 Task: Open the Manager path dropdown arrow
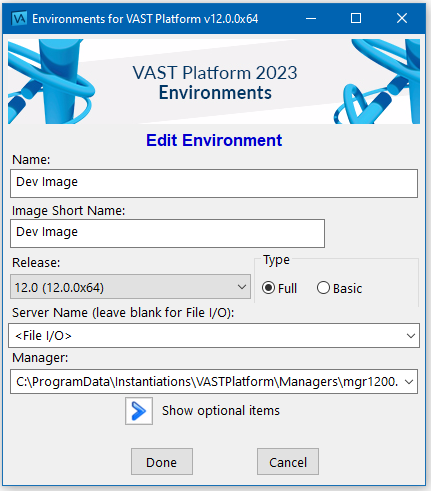pos(409,382)
